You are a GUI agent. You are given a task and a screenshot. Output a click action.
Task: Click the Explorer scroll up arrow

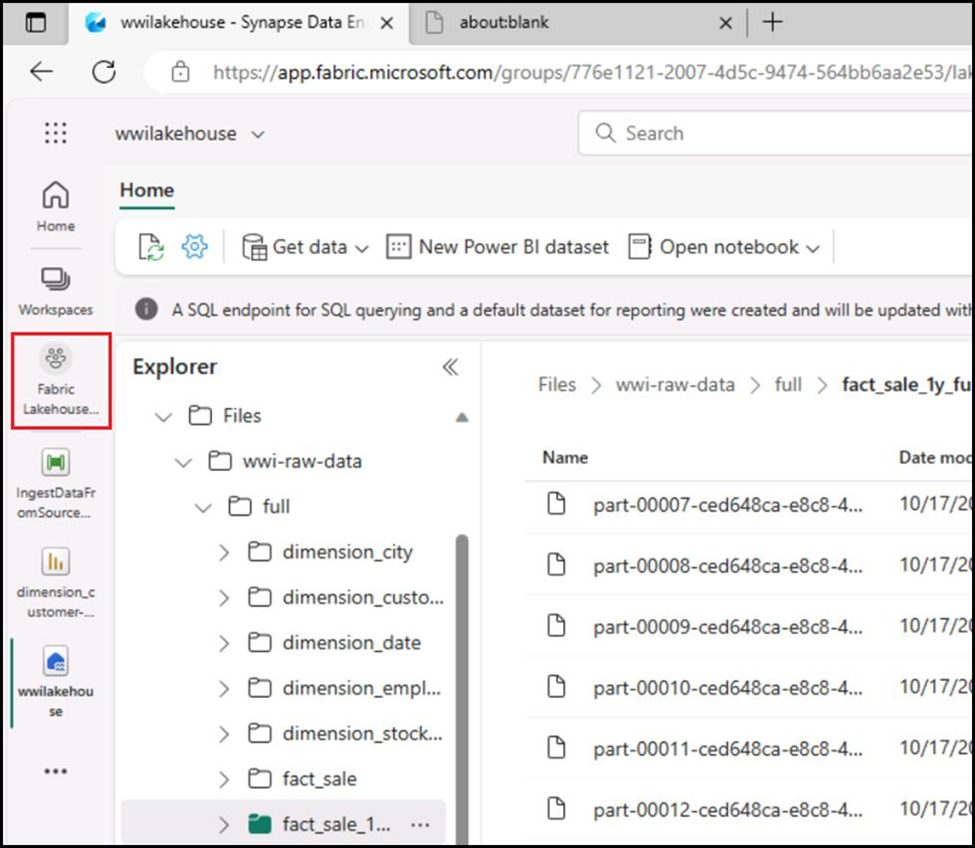pyautogui.click(x=461, y=417)
